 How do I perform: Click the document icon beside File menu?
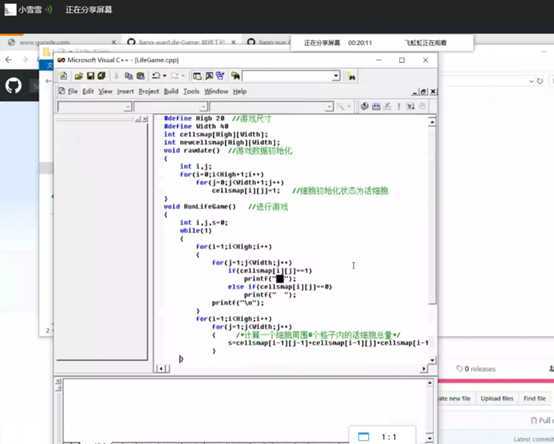coord(61,91)
